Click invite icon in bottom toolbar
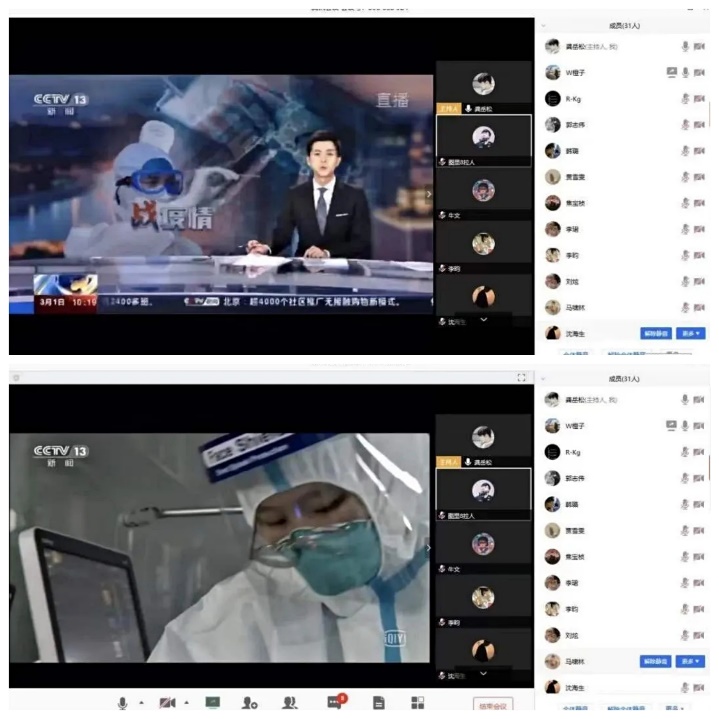The height and width of the screenshot is (719, 719). click(x=250, y=703)
